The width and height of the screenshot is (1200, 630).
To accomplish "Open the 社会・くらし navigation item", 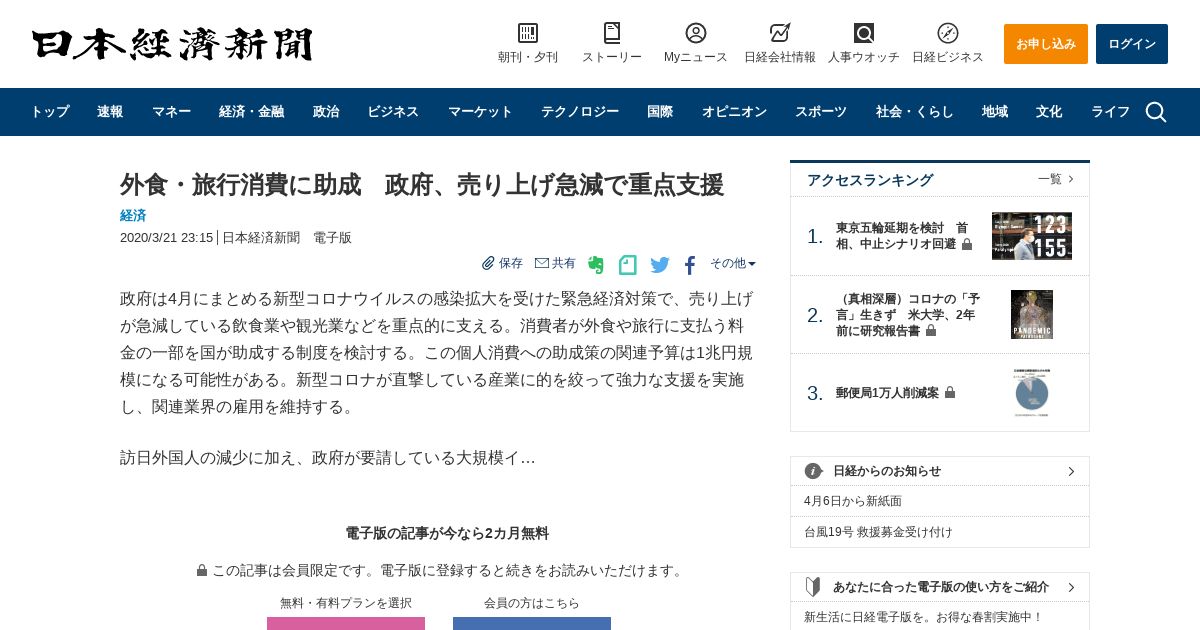I will point(915,112).
